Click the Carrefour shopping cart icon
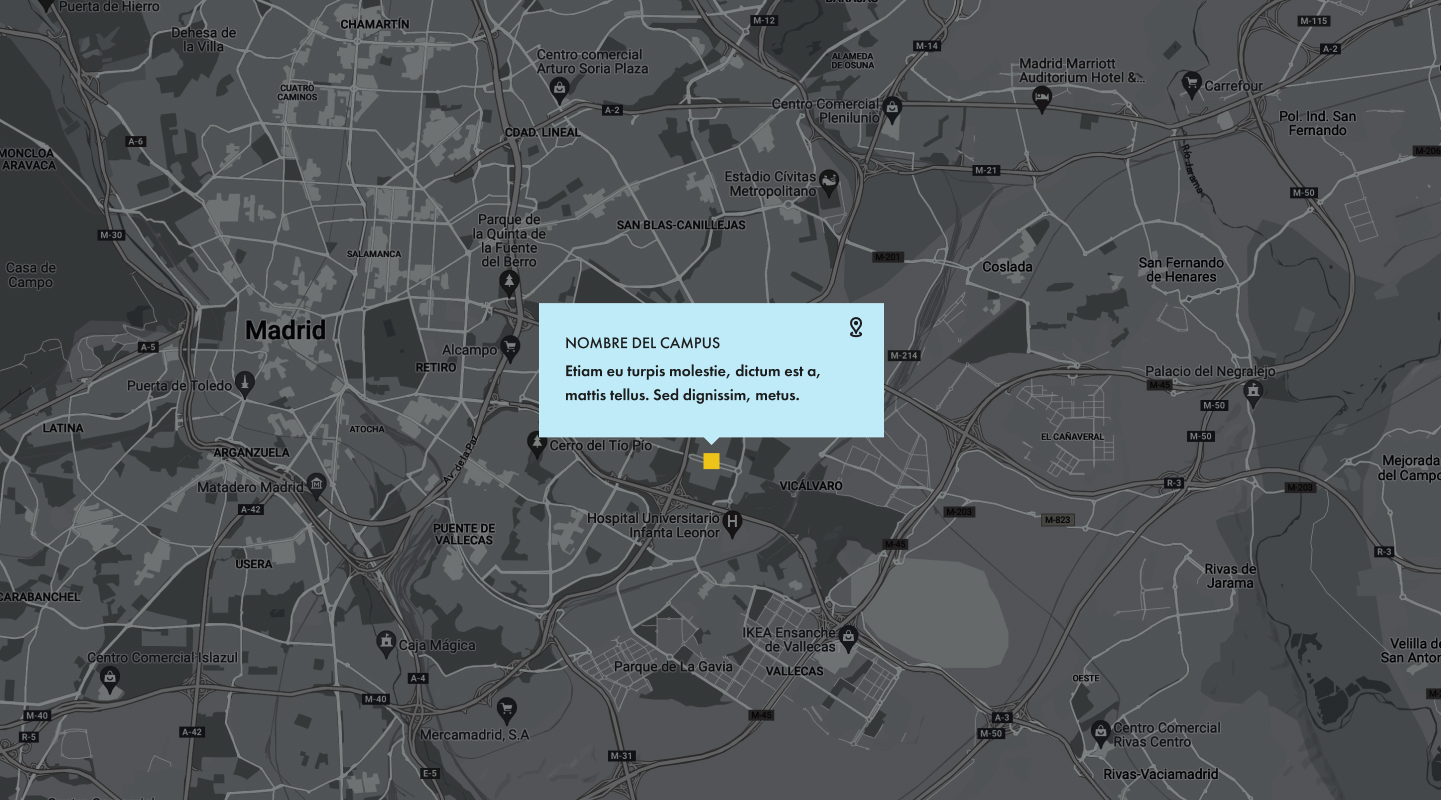Screen dimensions: 1441x800 coord(1190,82)
